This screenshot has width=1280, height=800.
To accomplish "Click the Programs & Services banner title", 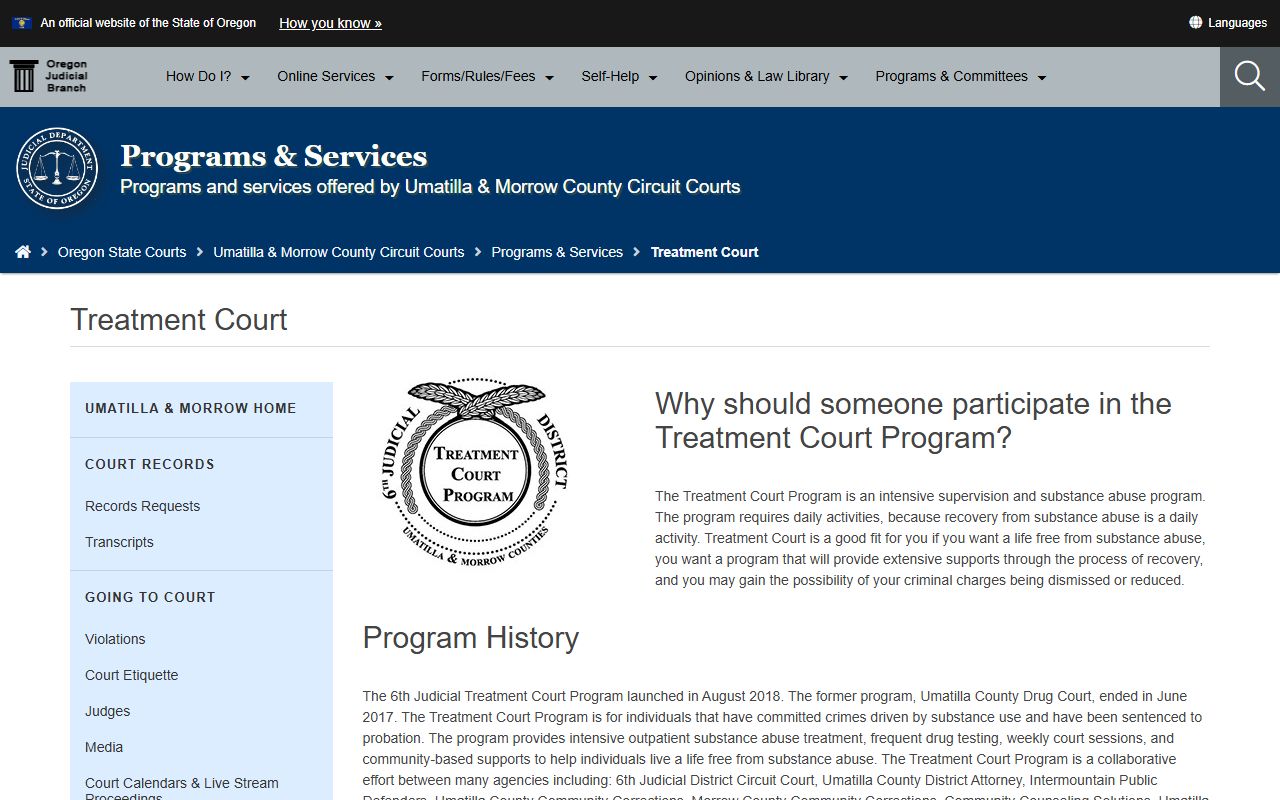I will 274,156.
